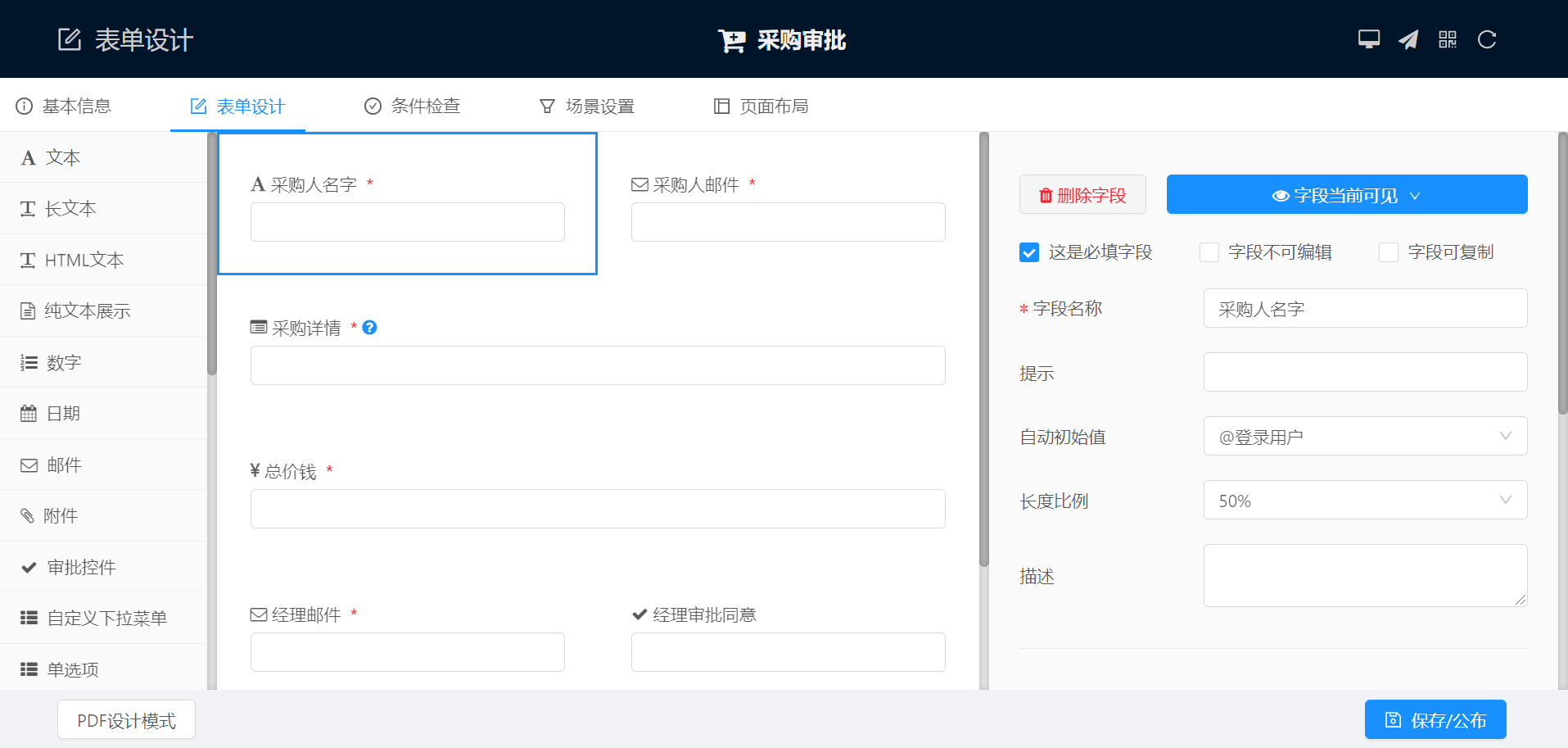Open the QR code icon in header

pyautogui.click(x=1448, y=39)
